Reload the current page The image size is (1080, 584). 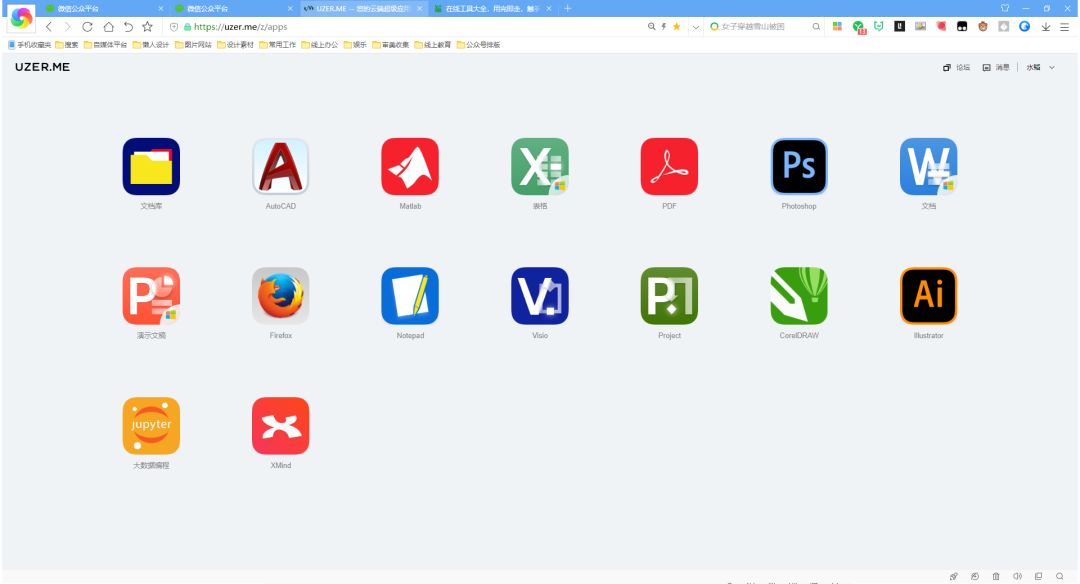pos(87,27)
